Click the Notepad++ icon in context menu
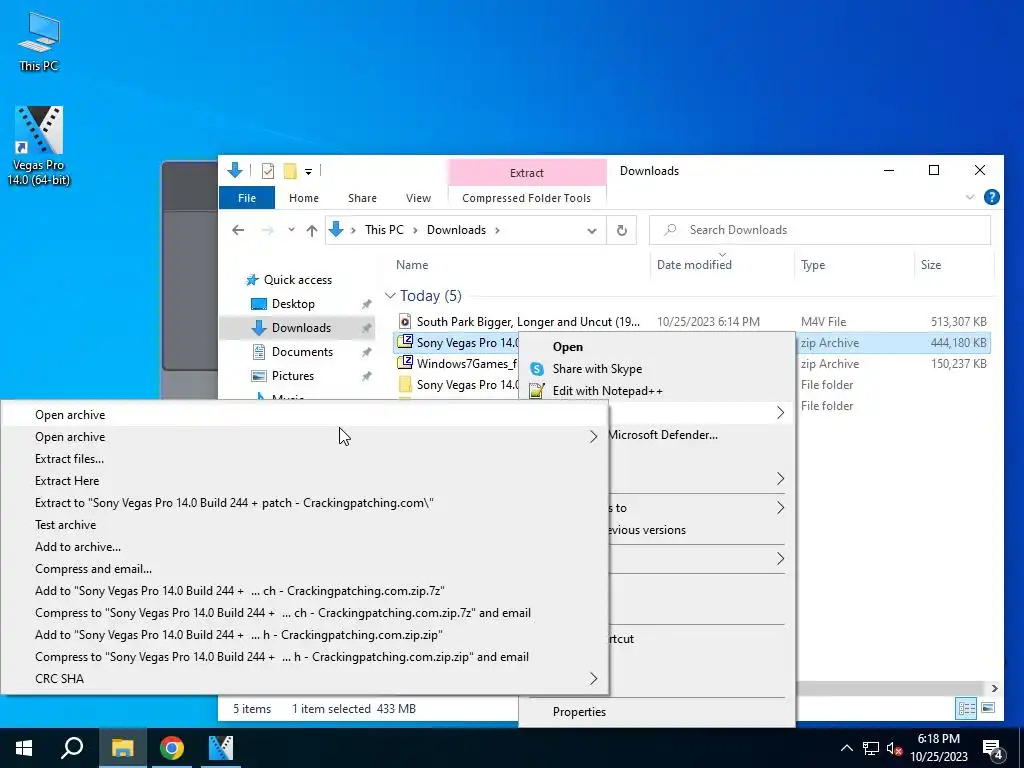1024x768 pixels. point(537,391)
